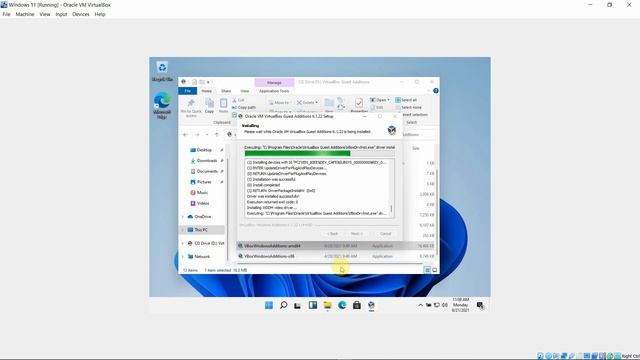The height and width of the screenshot is (360, 640).
Task: Switch to details view layout icon
Action: 427,270
